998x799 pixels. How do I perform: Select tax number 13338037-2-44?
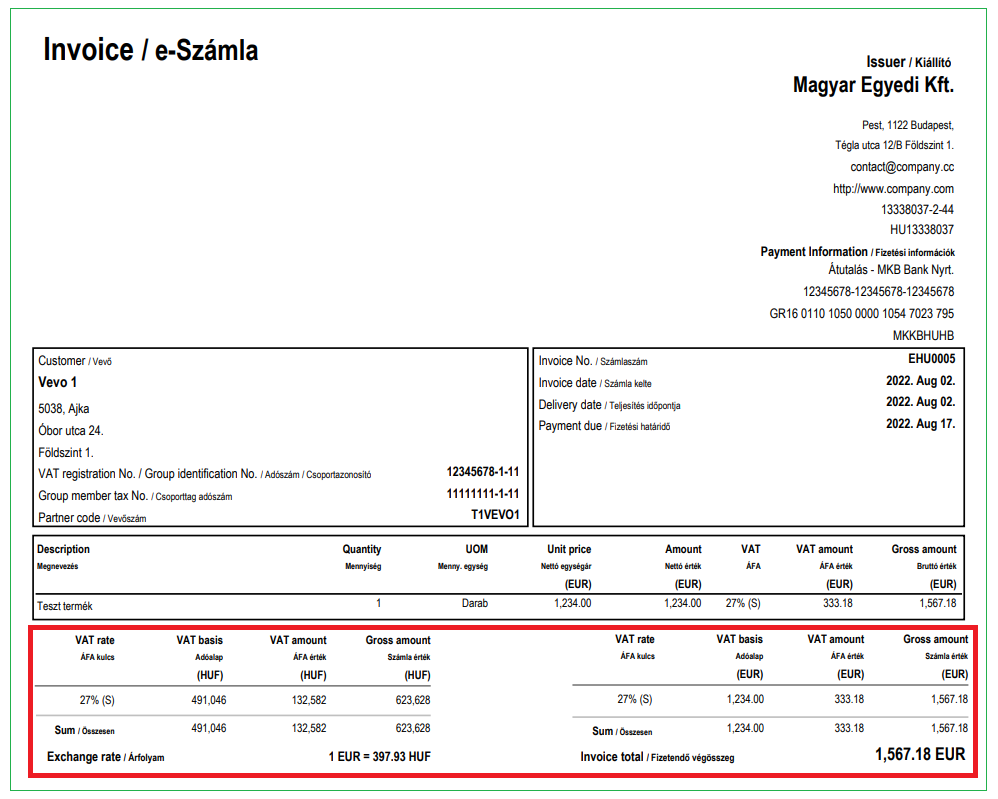point(917,209)
